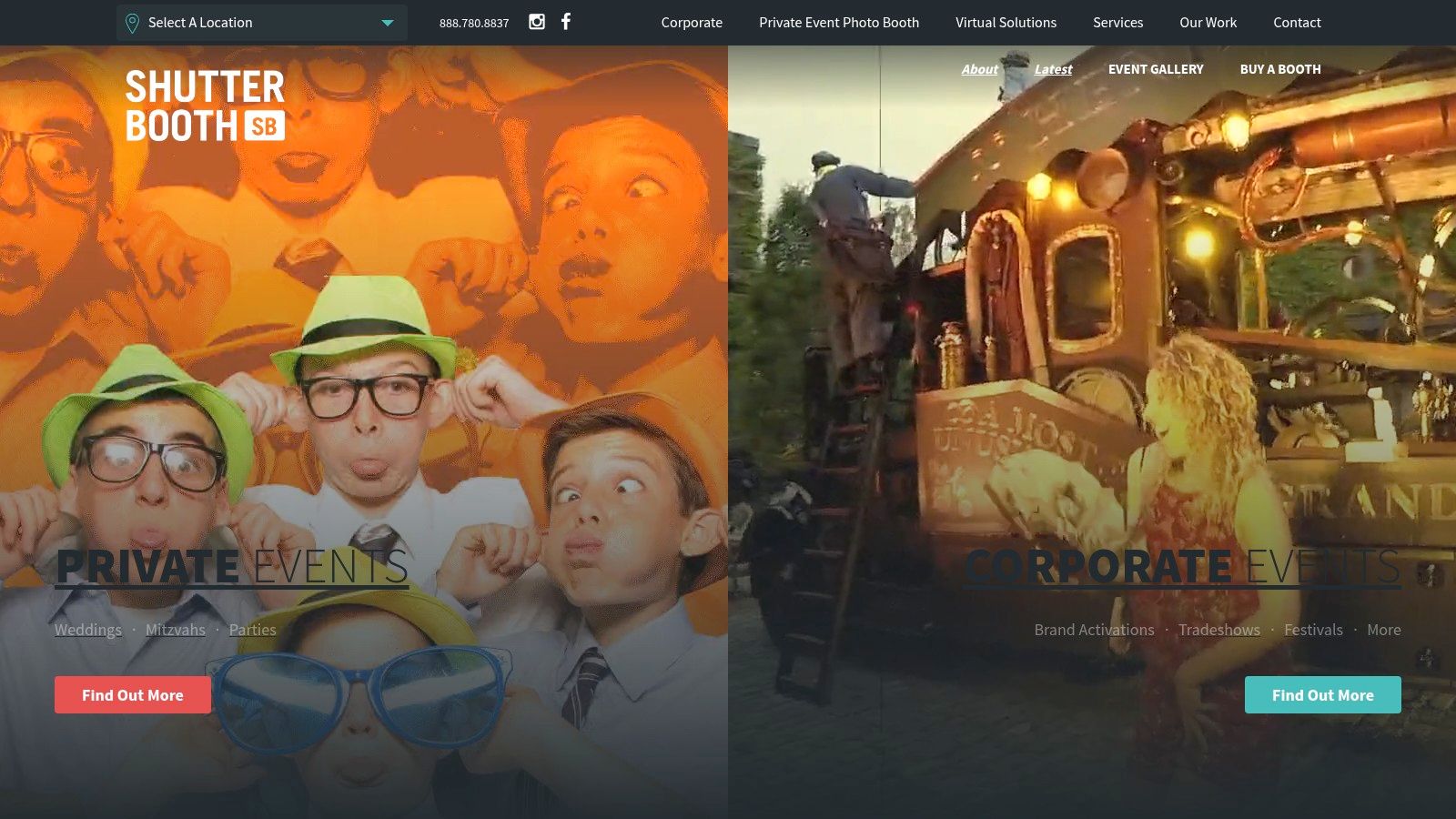1456x819 pixels.
Task: Open the Latest link
Action: tap(1053, 69)
